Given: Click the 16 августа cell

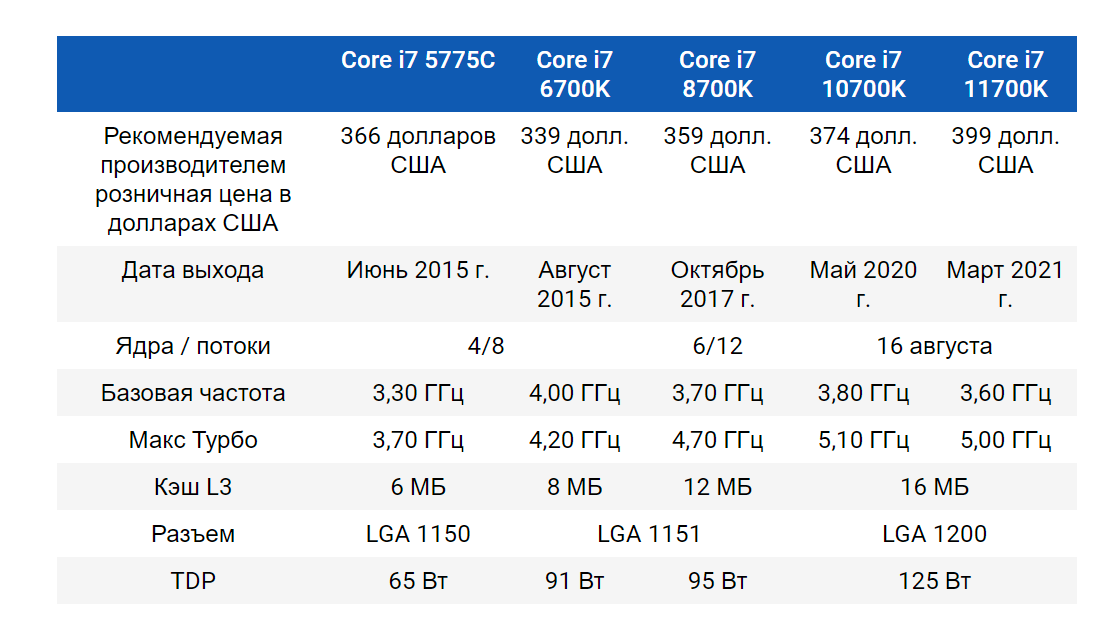Looking at the screenshot, I should coord(935,346).
